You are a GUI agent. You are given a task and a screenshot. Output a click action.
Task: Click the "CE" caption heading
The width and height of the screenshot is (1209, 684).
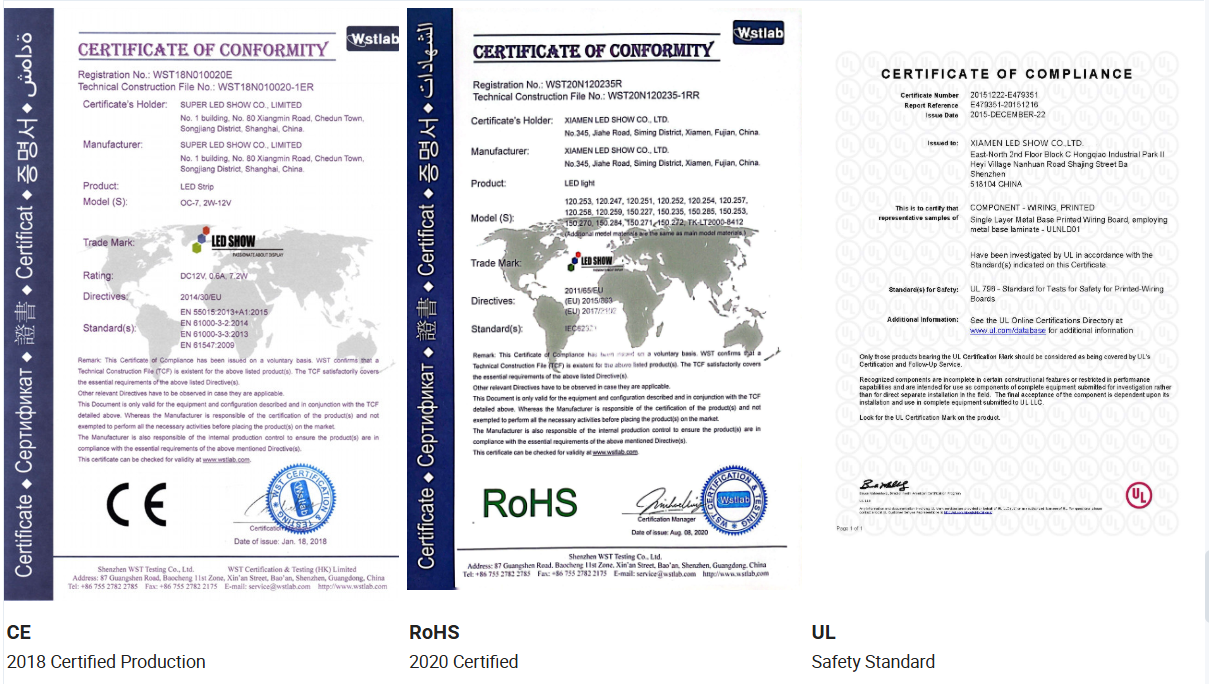(x=19, y=632)
